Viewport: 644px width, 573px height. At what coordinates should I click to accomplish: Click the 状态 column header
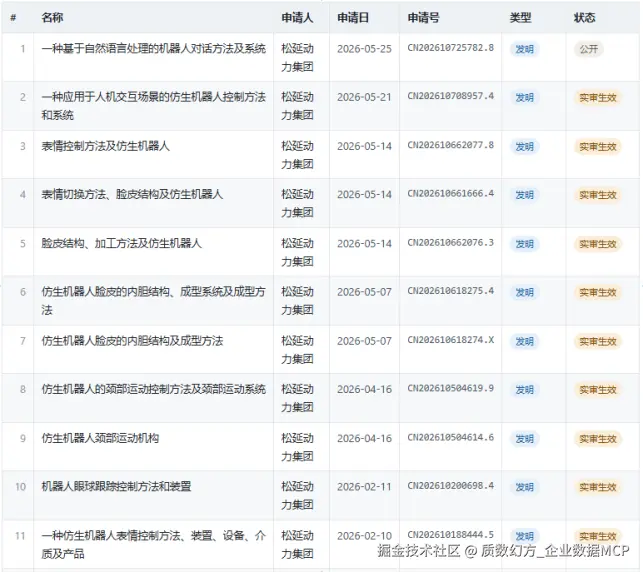point(584,18)
